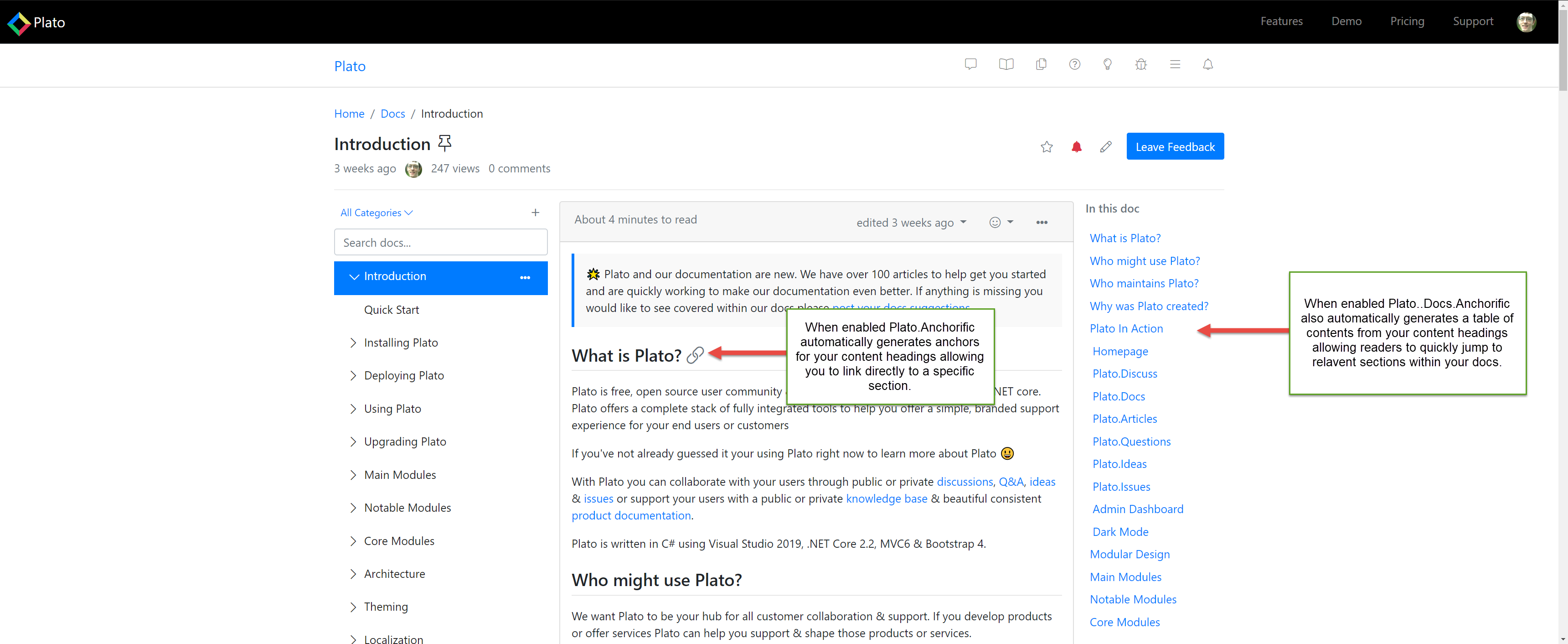Click the discussions link in article
The height and width of the screenshot is (644, 1568).
(x=965, y=482)
